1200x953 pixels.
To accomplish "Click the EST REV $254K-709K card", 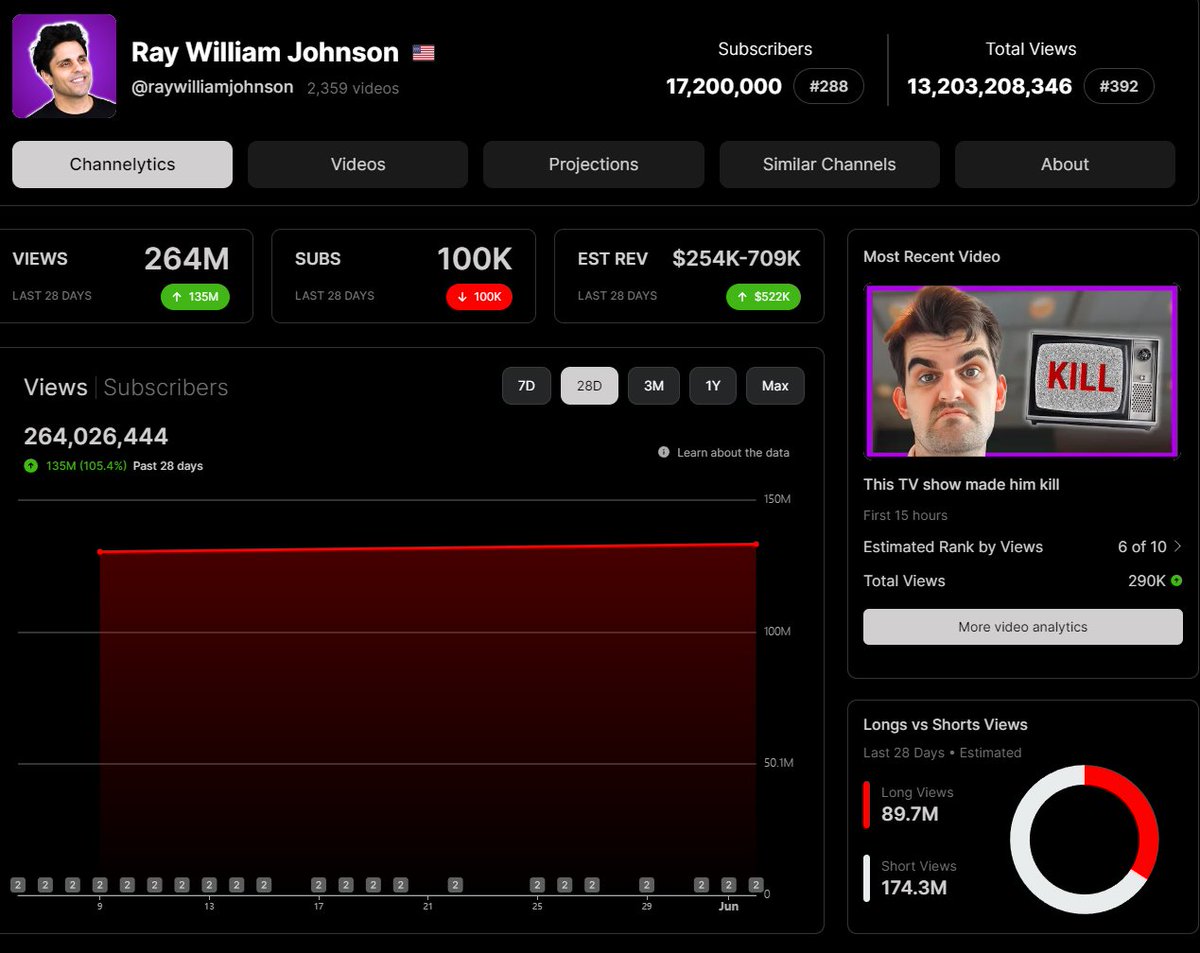I will click(x=689, y=276).
